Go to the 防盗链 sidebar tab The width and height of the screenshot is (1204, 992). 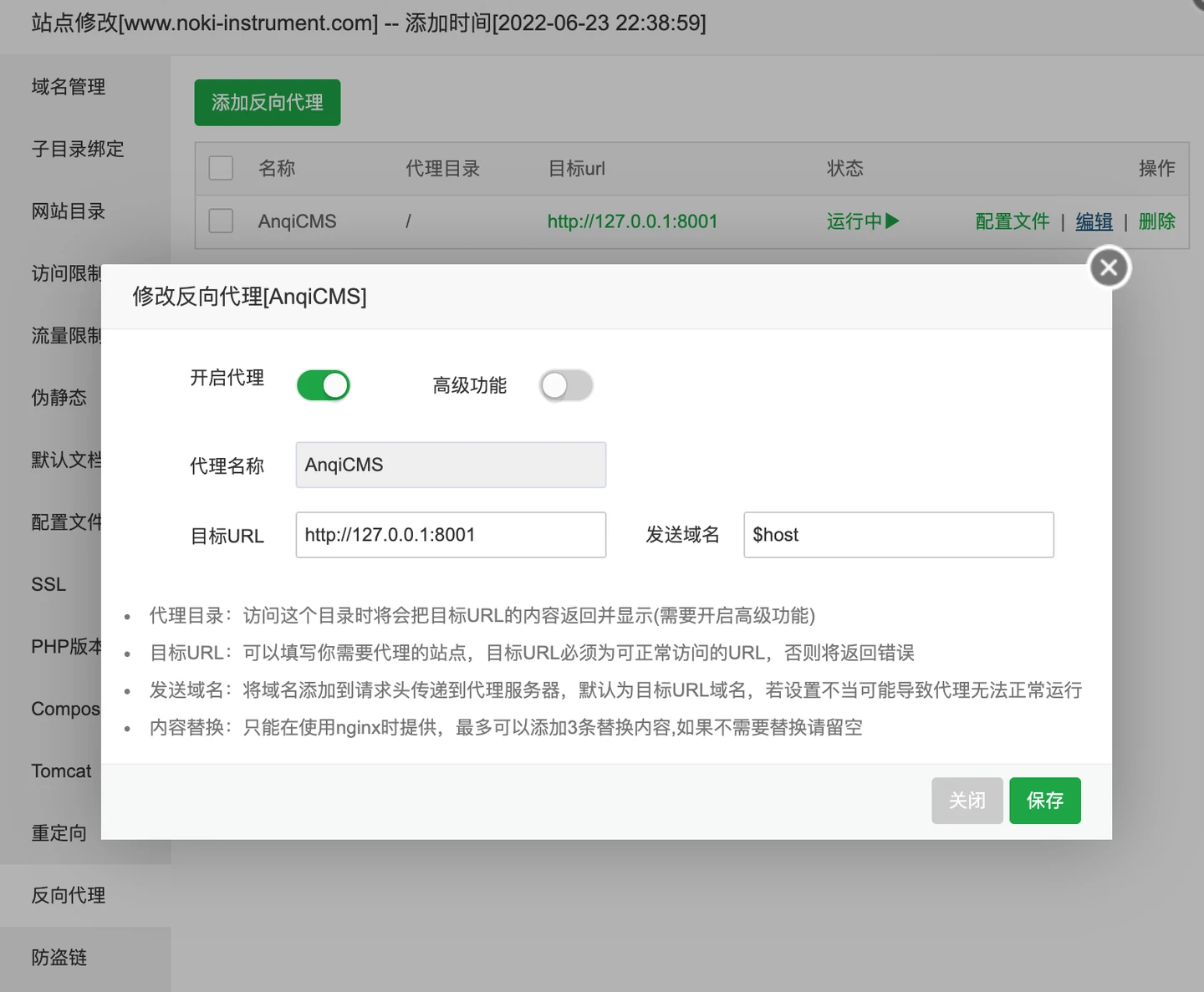tap(59, 958)
